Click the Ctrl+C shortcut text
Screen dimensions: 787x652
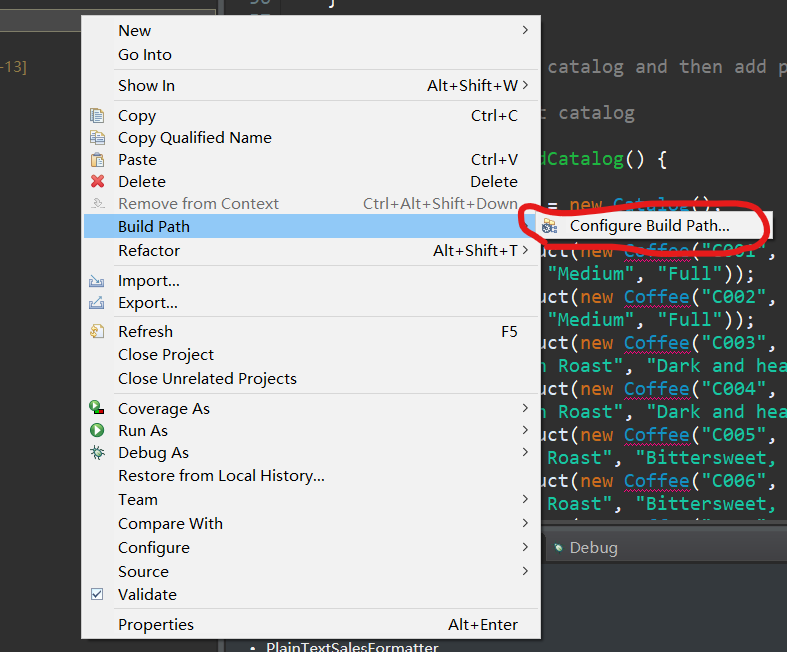click(494, 115)
